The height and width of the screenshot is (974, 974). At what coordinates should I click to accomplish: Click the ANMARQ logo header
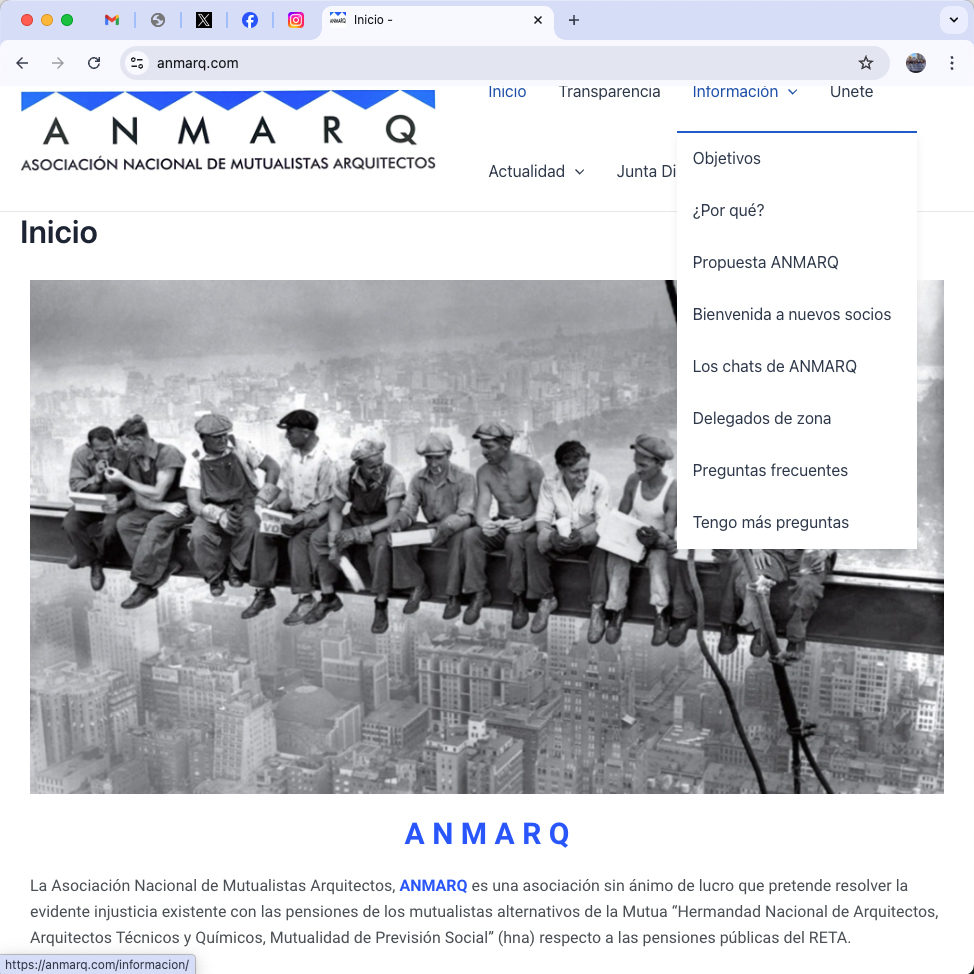pos(228,130)
